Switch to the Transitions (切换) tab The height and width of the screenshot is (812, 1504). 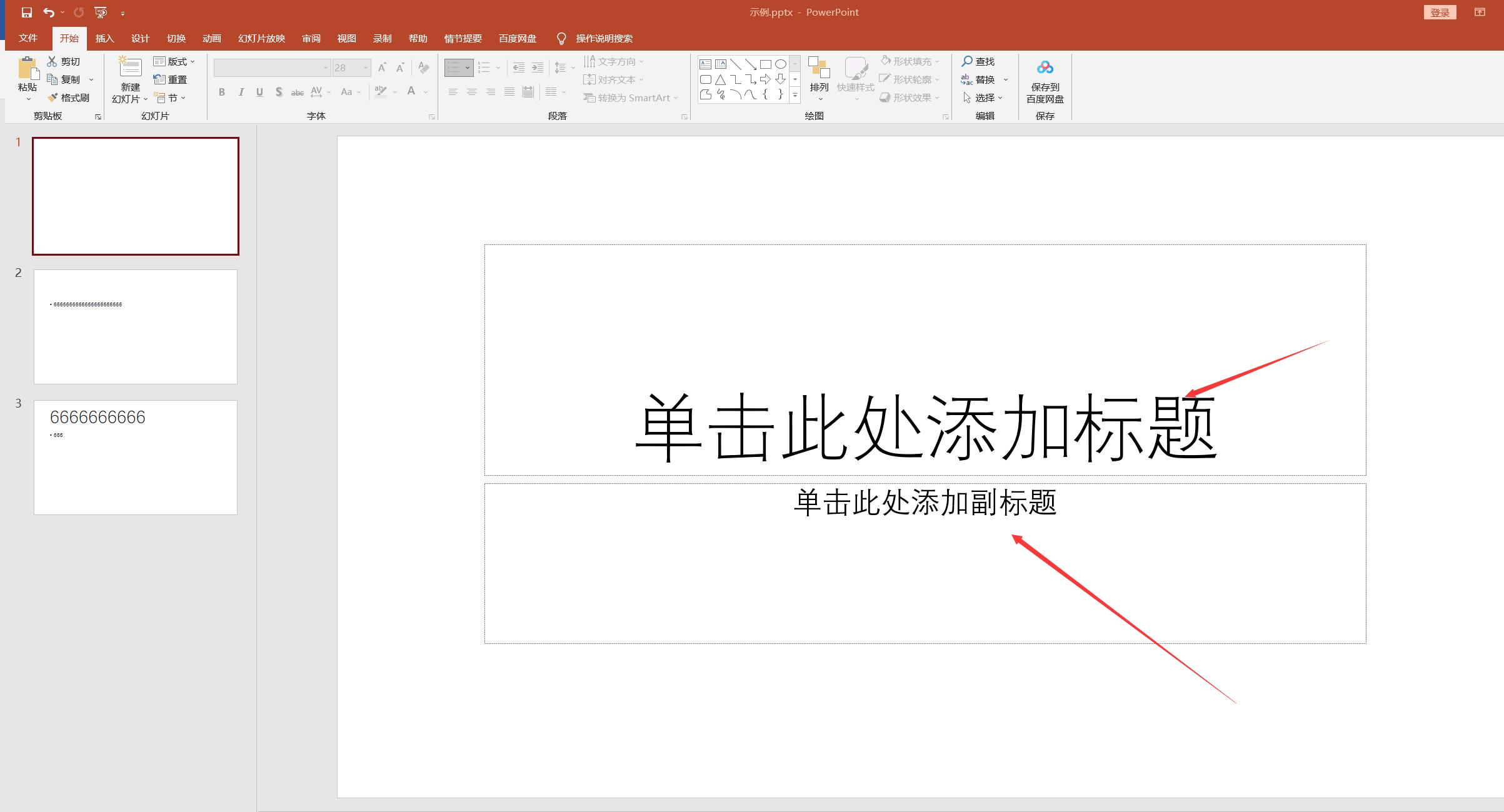point(176,38)
